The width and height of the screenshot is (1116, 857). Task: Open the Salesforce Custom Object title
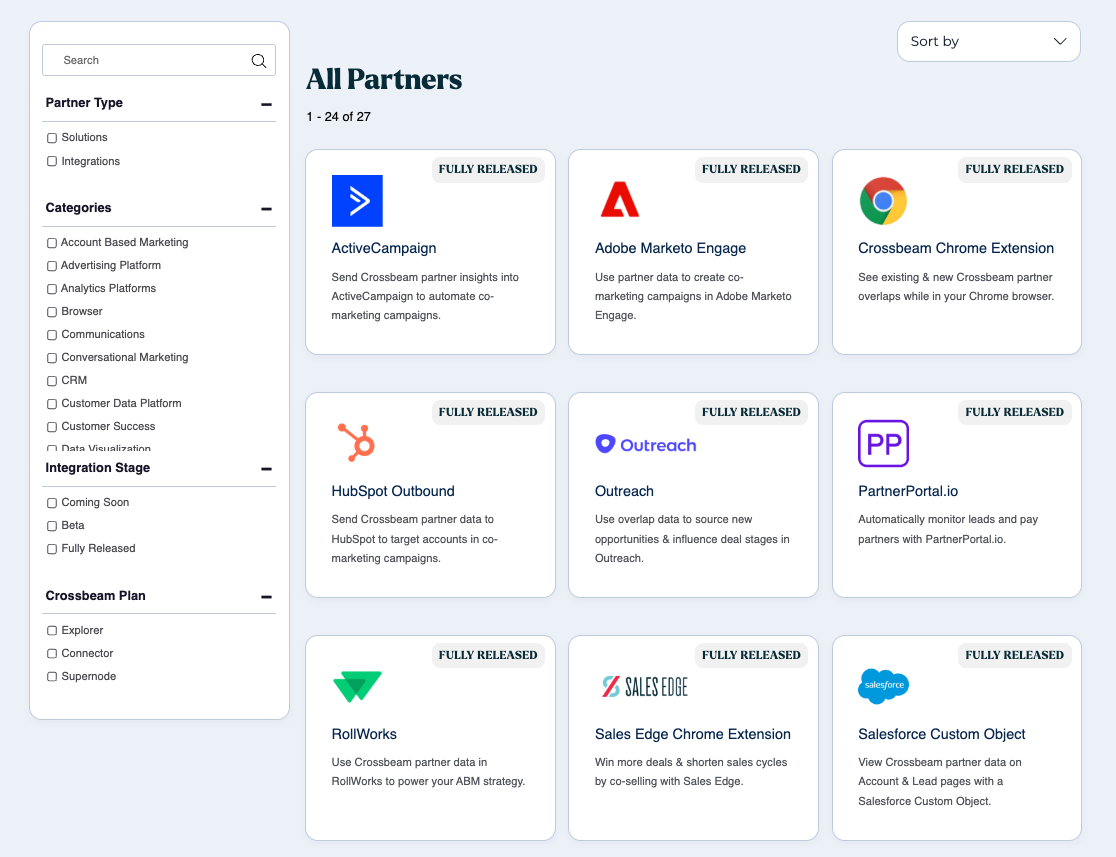click(x=942, y=734)
